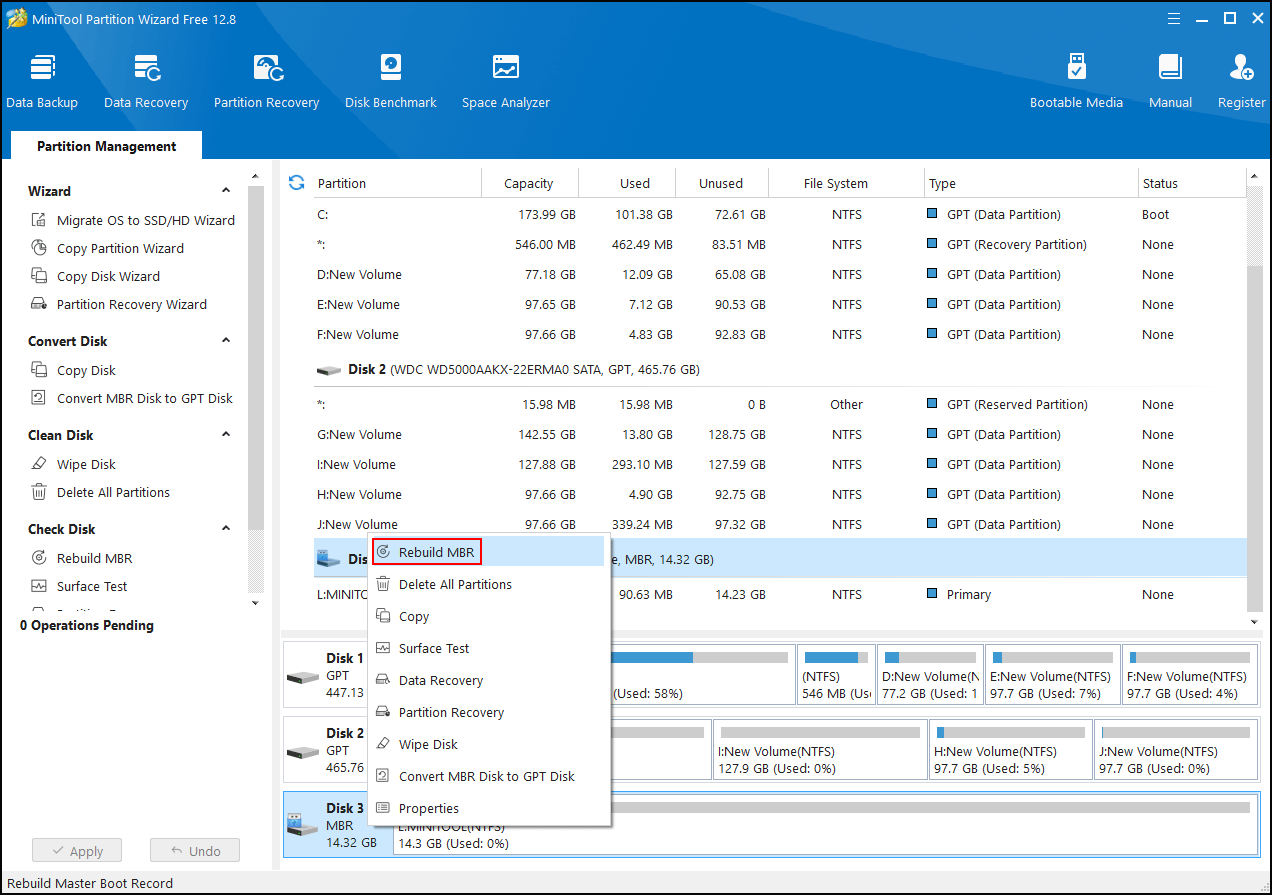Viewport: 1272px width, 895px height.
Task: Collapse the Check Disk section
Action: 226,529
